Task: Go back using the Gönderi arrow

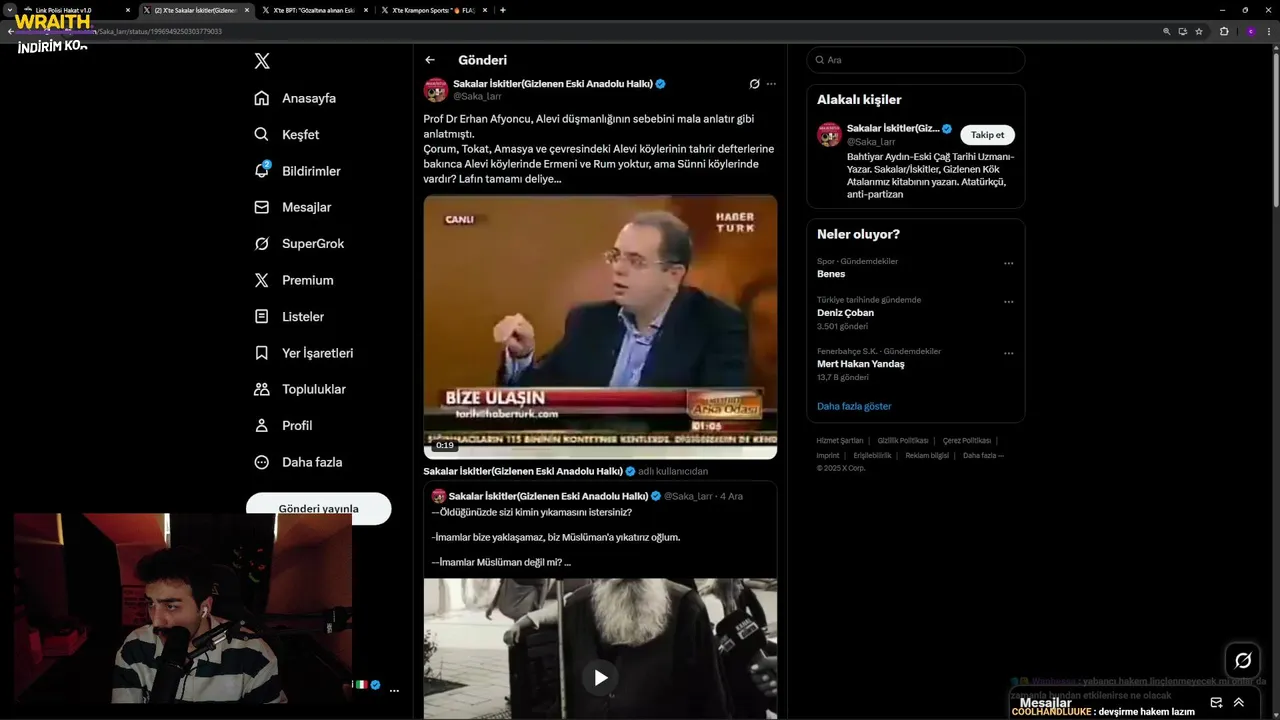Action: tap(430, 60)
